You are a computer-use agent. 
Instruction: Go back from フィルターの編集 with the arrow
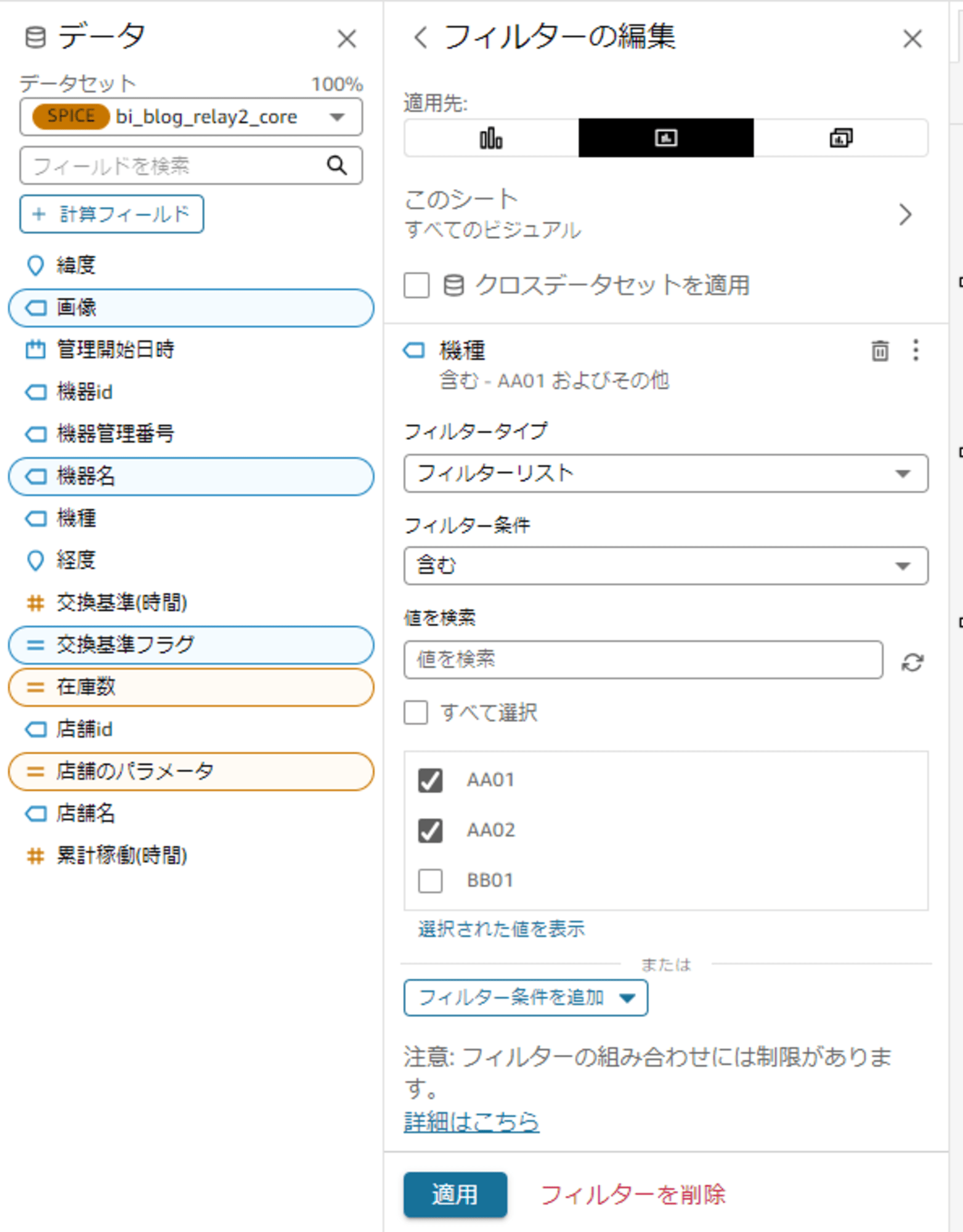[421, 37]
